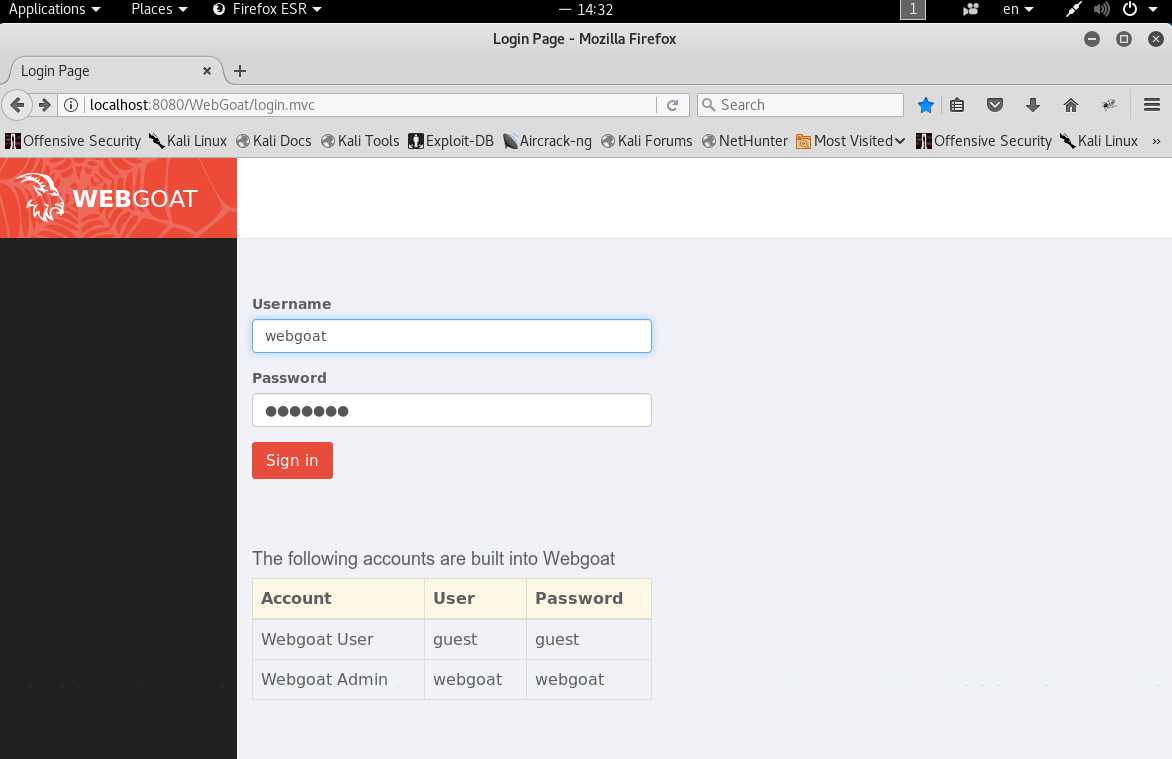Focus the browser Search box

800,105
